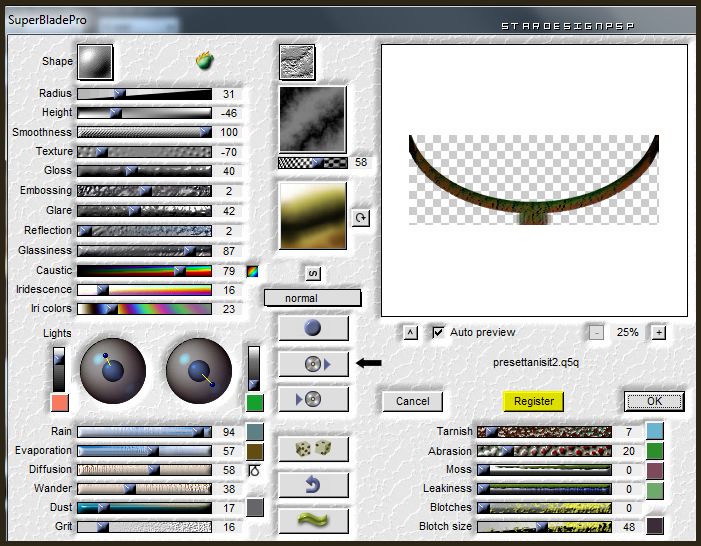Randomize settings with the dice button
This screenshot has width=701, height=546.
[x=313, y=449]
